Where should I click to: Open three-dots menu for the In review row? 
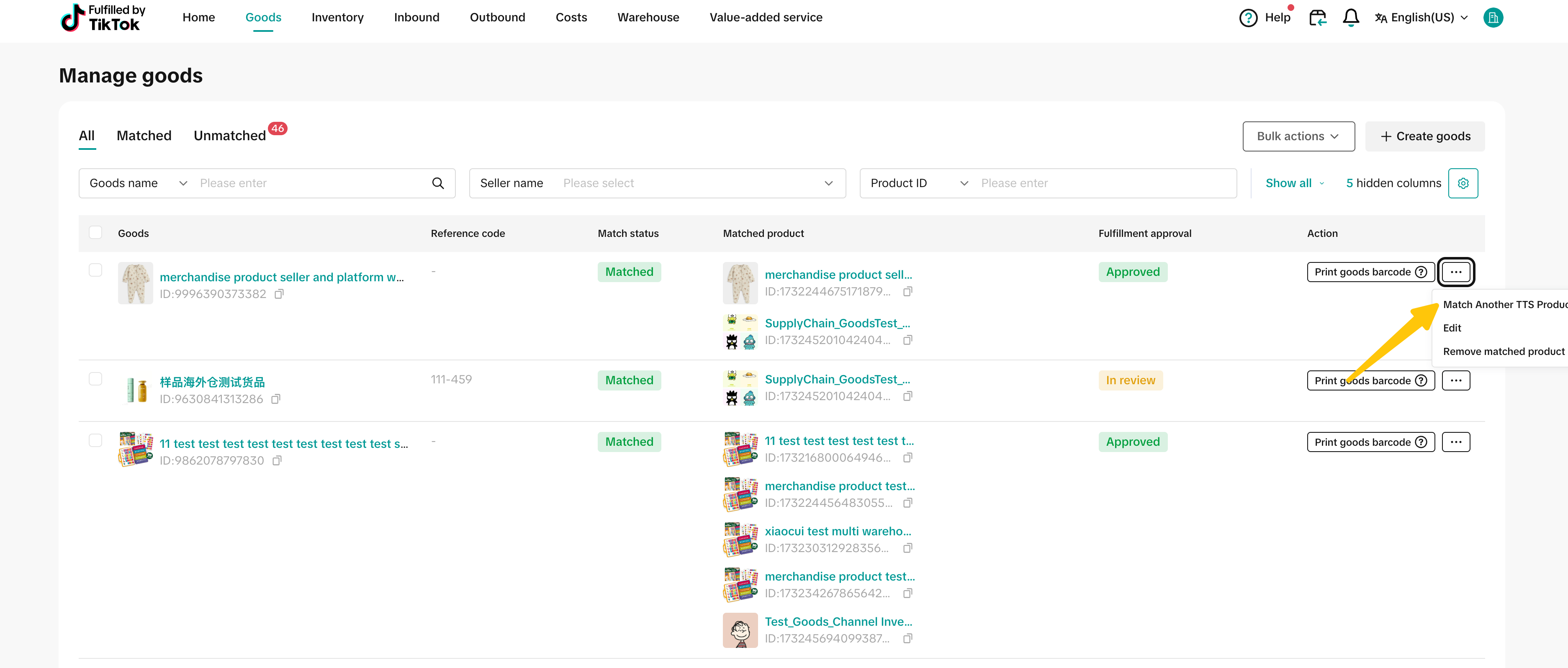tap(1455, 380)
